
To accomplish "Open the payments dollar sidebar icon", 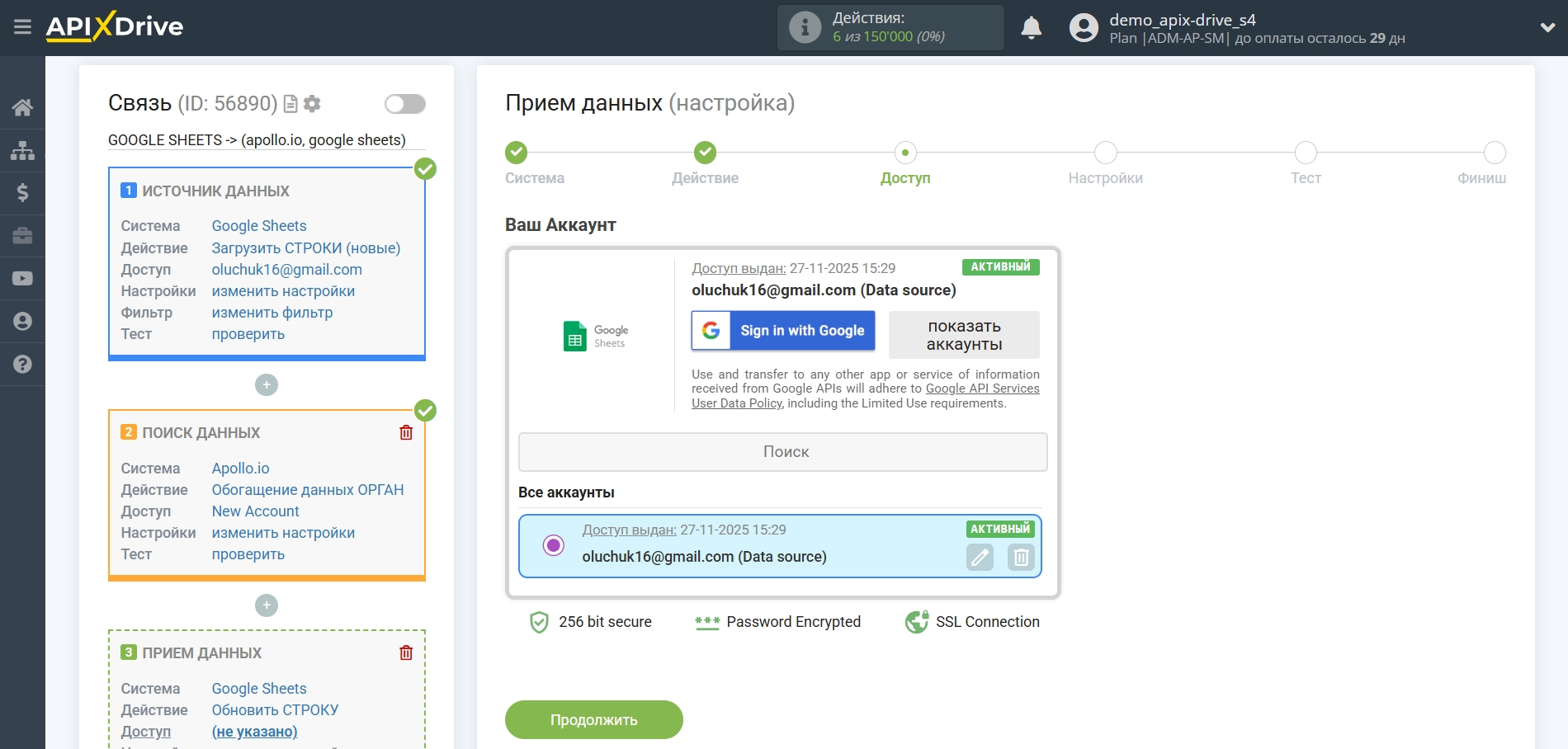I will [22, 193].
